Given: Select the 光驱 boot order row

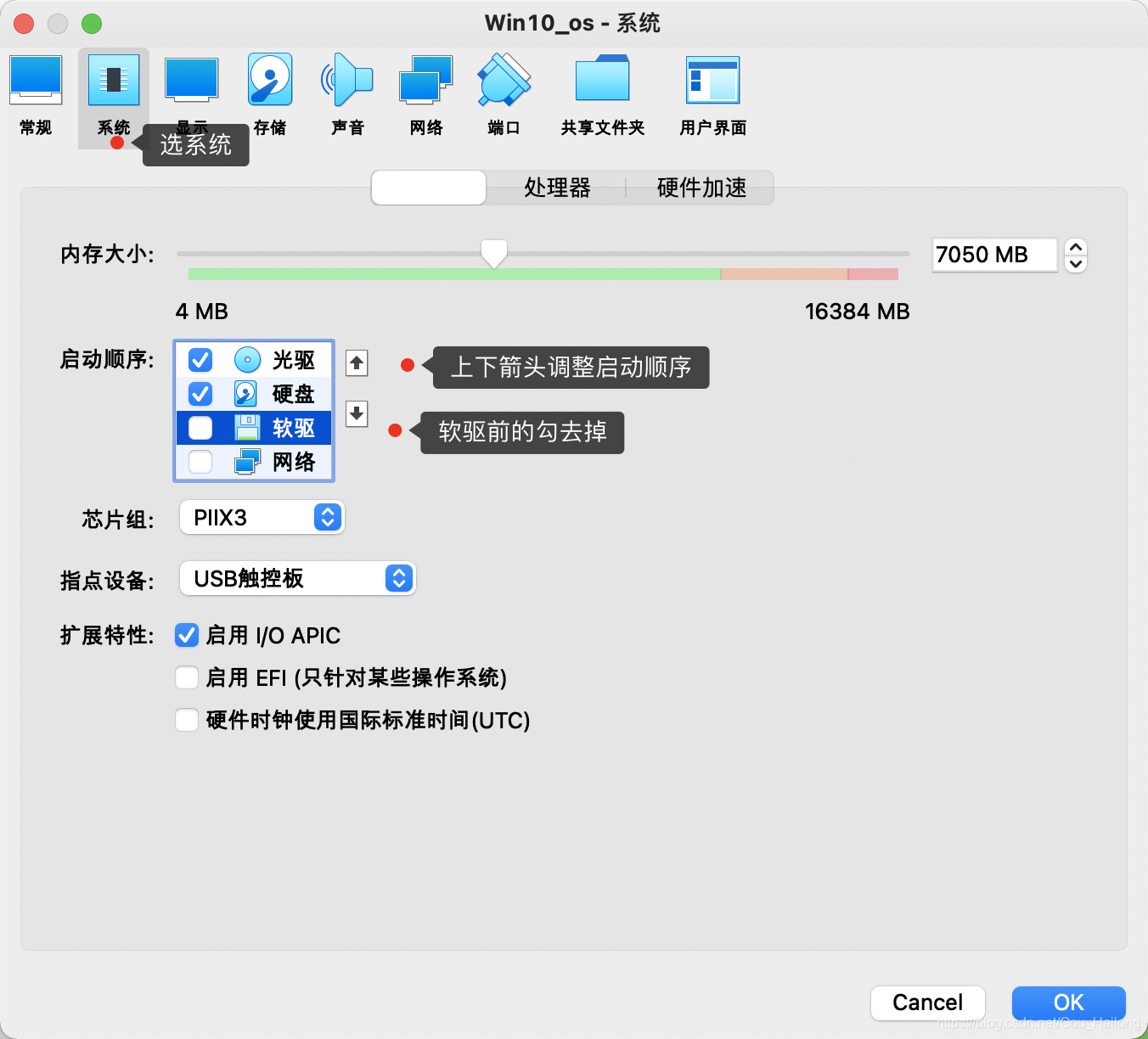Looking at the screenshot, I should [254, 360].
